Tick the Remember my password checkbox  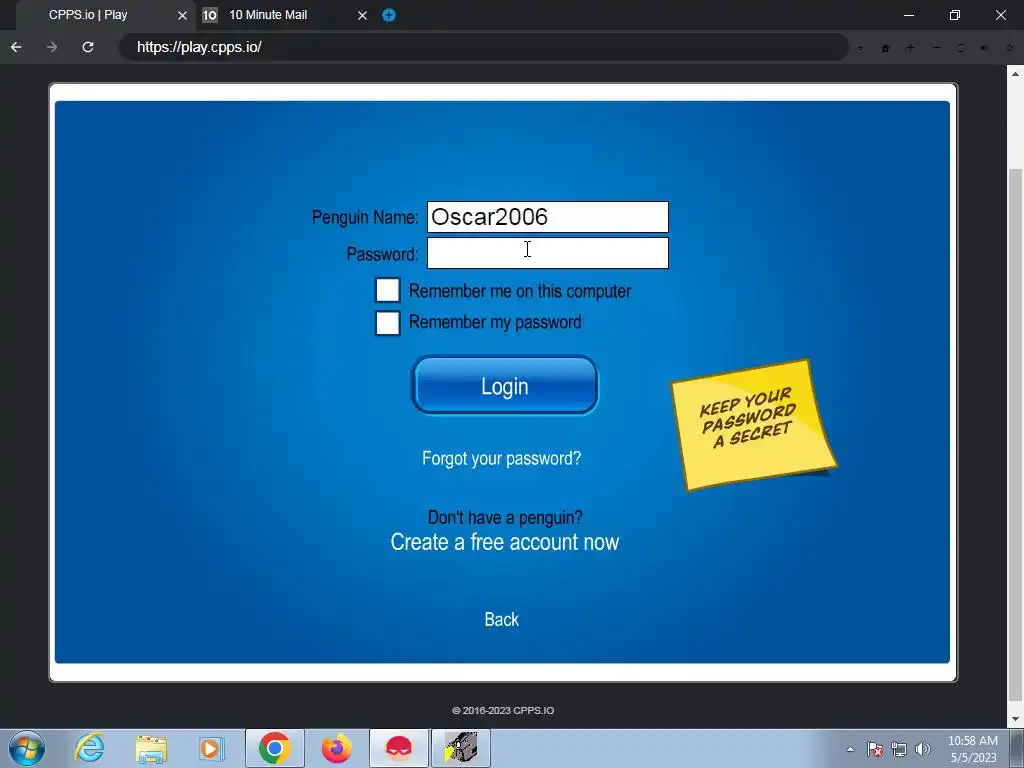(387, 323)
